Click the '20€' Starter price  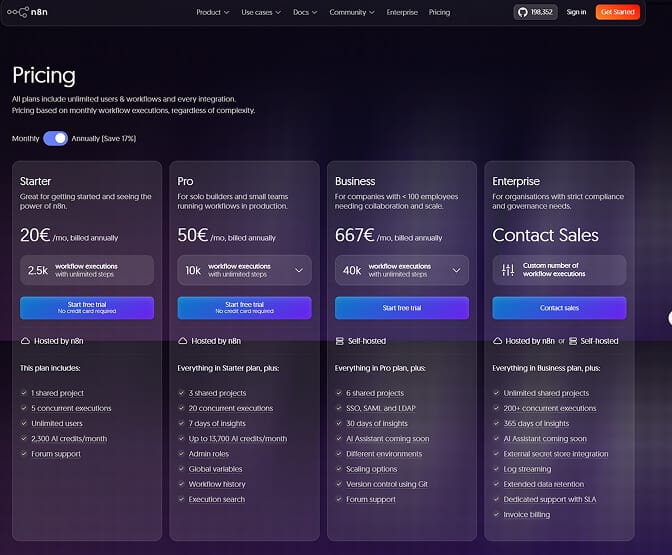click(35, 235)
